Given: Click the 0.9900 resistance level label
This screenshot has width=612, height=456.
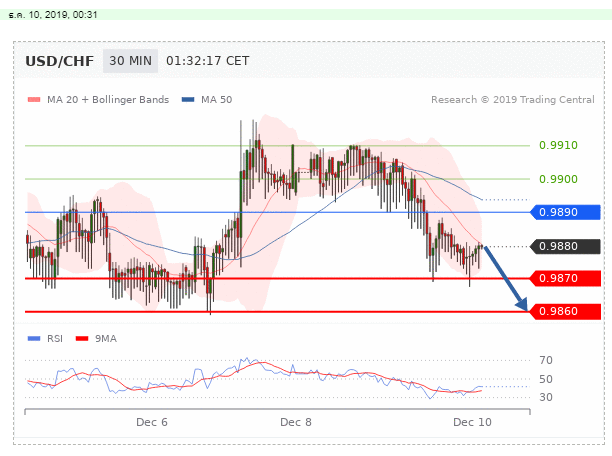Looking at the screenshot, I should tap(558, 179).
